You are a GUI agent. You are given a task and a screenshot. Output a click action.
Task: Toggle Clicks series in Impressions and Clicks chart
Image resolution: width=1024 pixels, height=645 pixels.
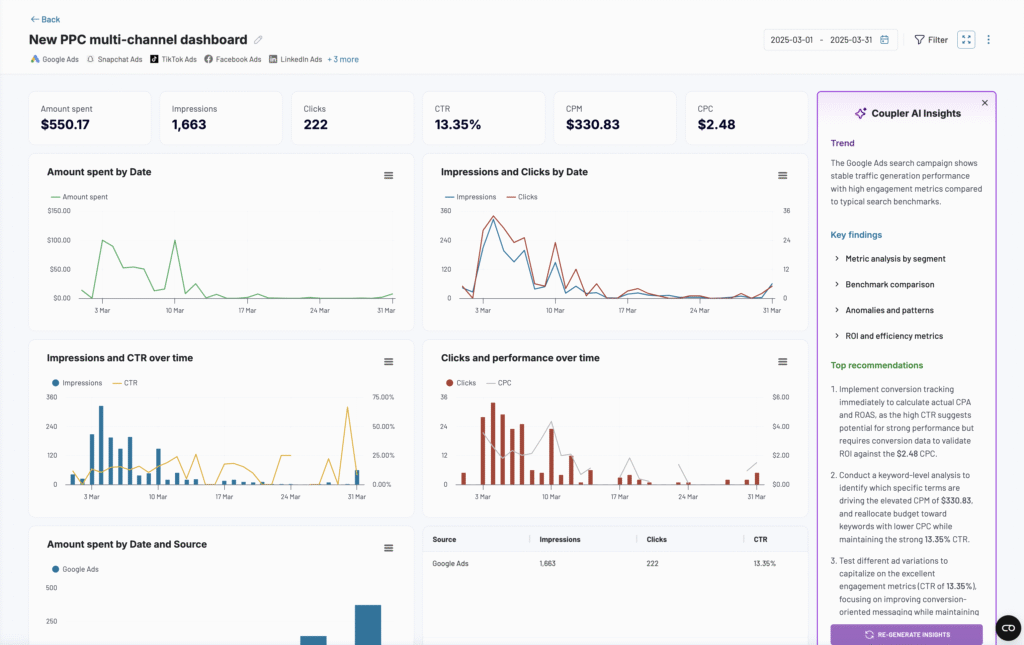pos(522,197)
